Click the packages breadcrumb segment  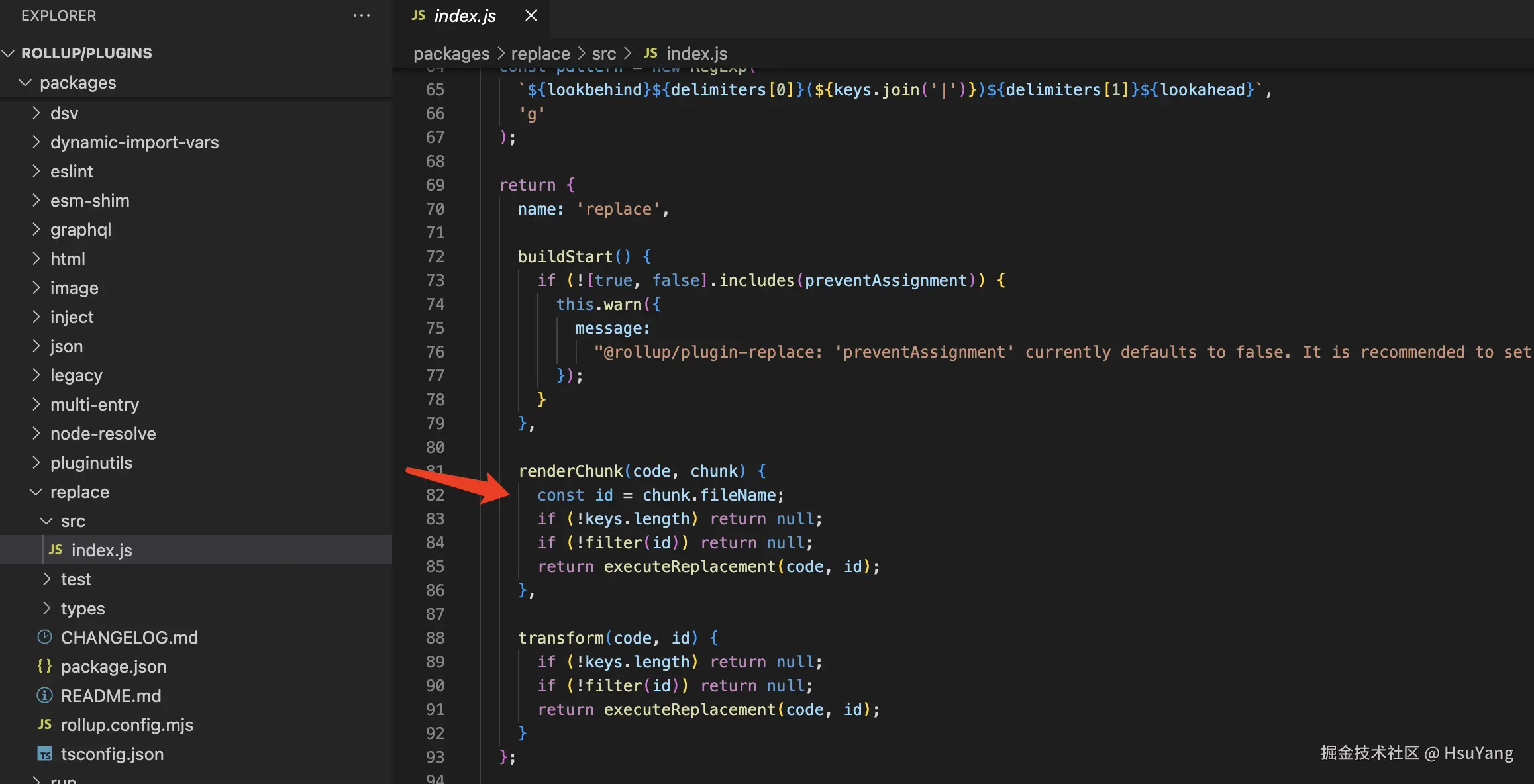click(451, 53)
